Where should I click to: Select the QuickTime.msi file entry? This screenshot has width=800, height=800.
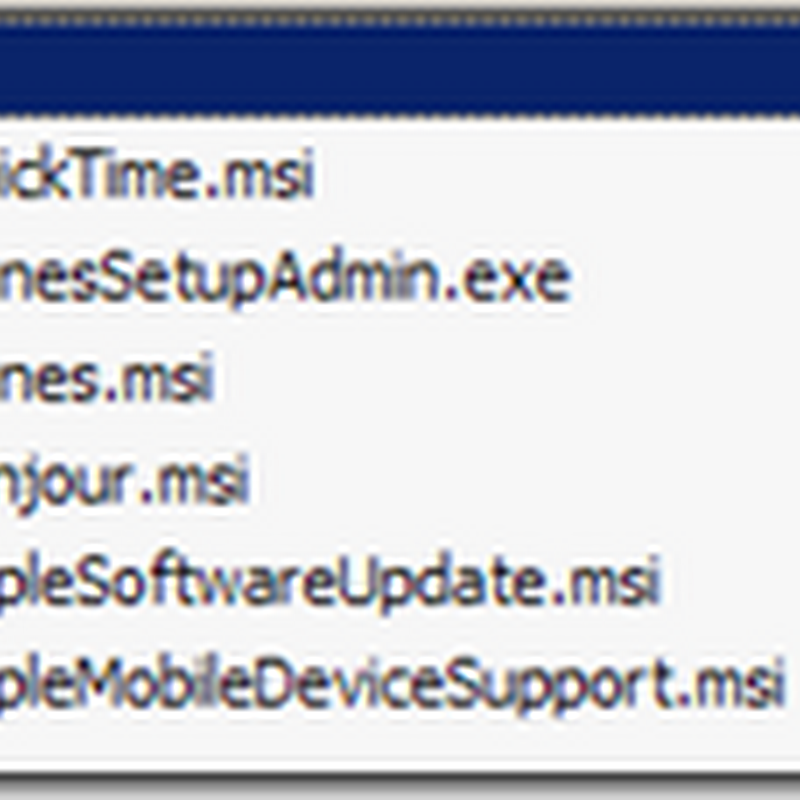point(157,174)
